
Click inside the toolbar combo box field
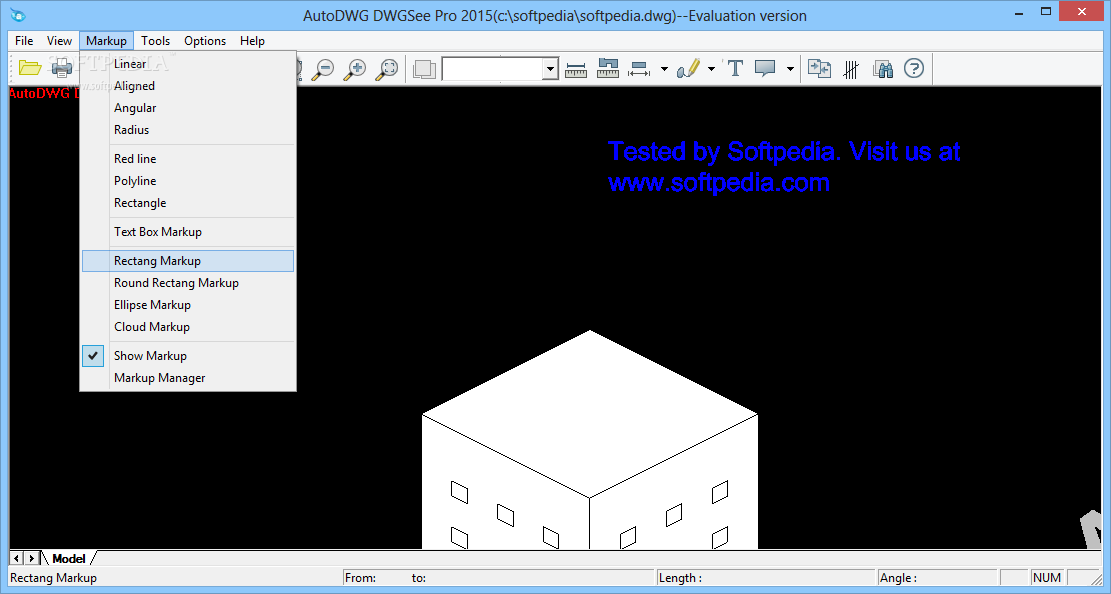(x=492, y=69)
